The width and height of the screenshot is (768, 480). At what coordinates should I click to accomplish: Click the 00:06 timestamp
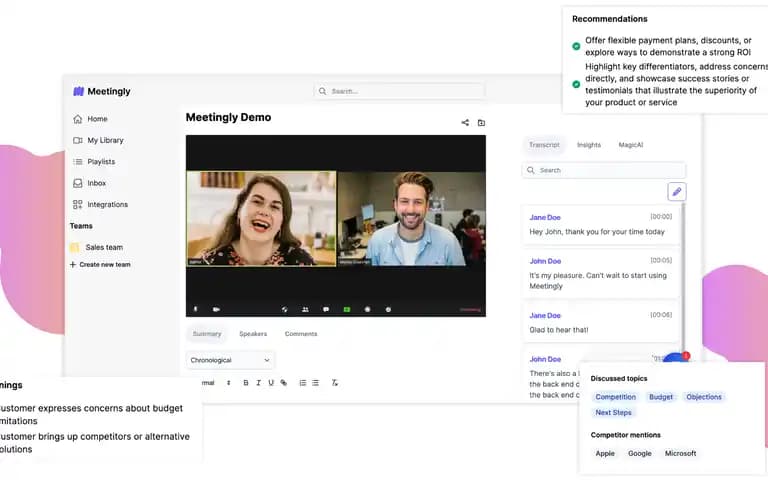pos(661,315)
